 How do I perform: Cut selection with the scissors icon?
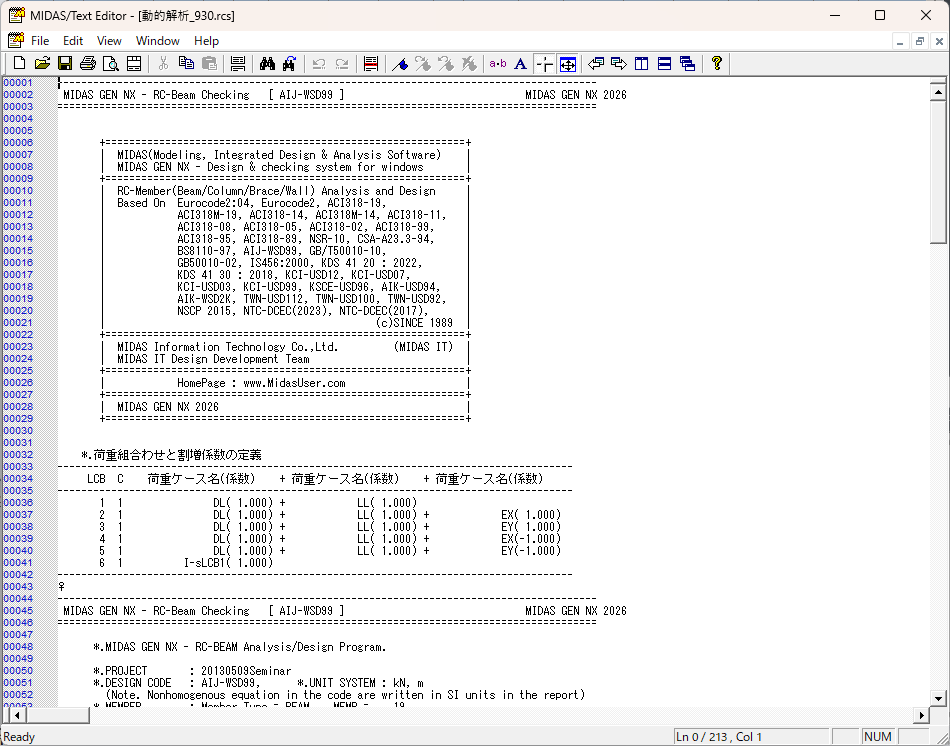click(163, 64)
